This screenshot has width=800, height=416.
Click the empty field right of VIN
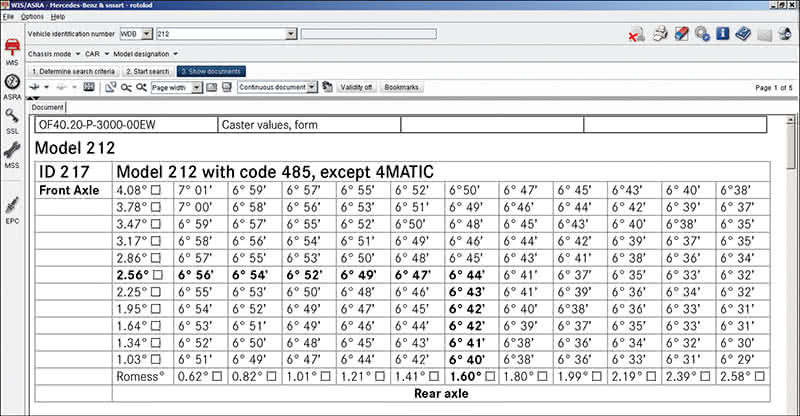(368, 34)
